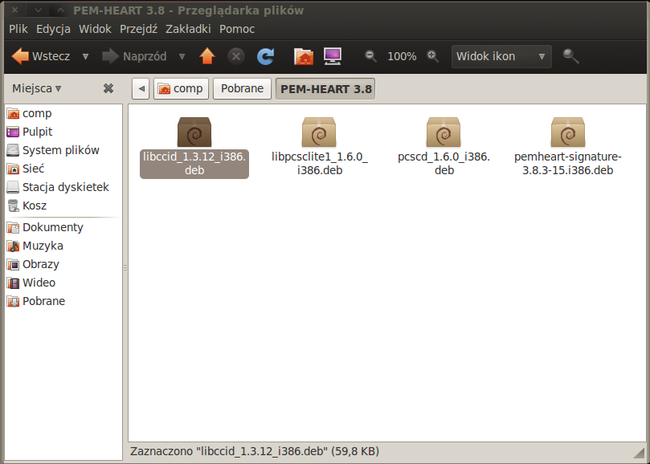Zoom out with minus magnifier

pos(371,56)
